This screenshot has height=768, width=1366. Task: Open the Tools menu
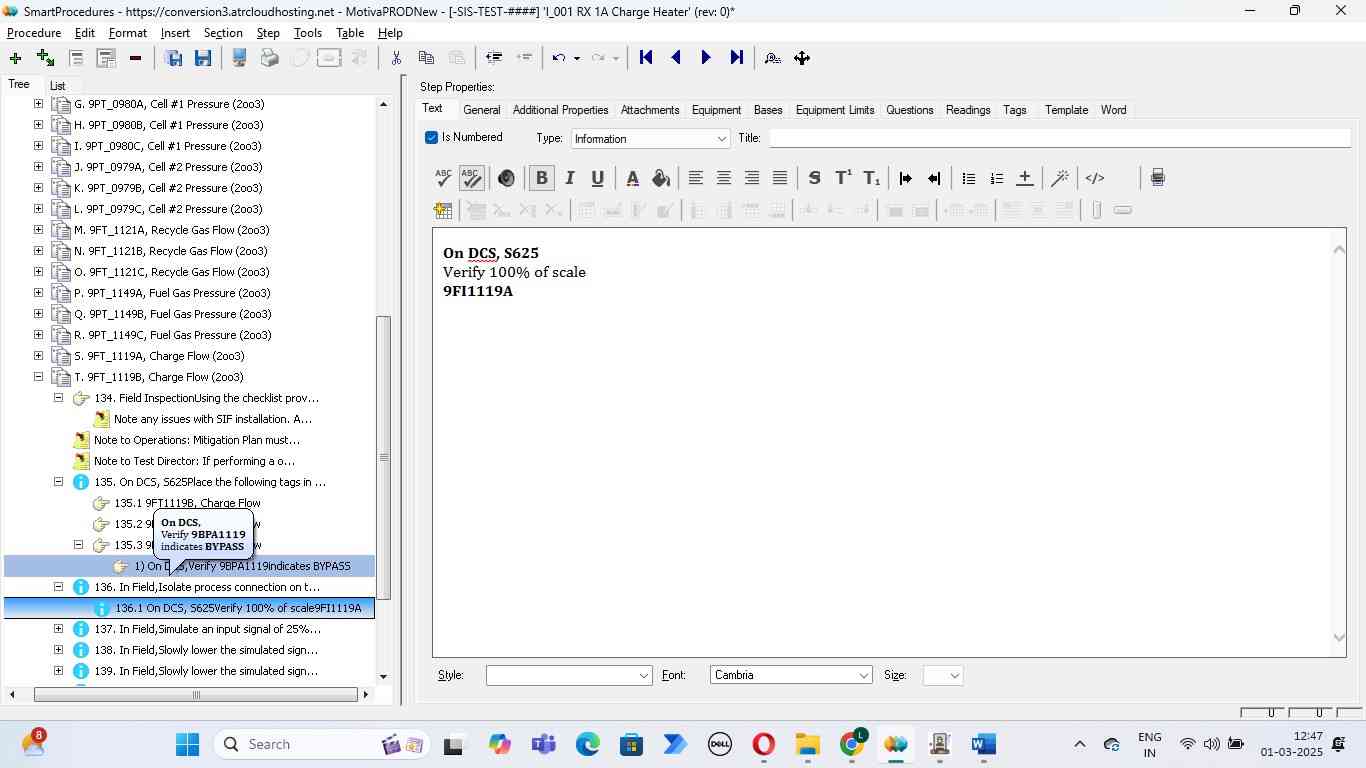pyautogui.click(x=307, y=33)
